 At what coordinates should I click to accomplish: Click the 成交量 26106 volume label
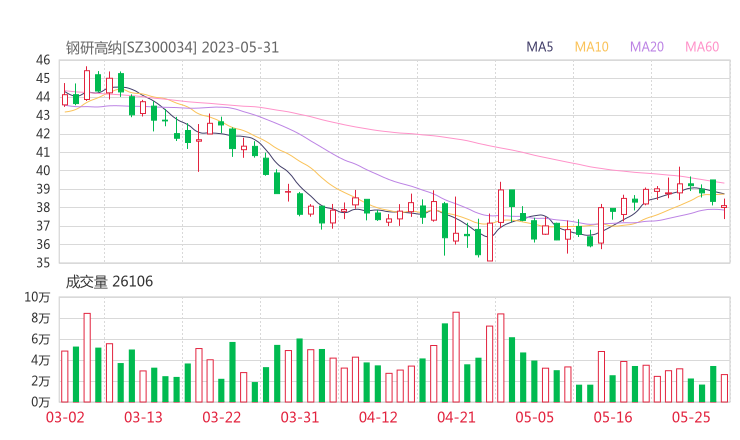coord(109,282)
